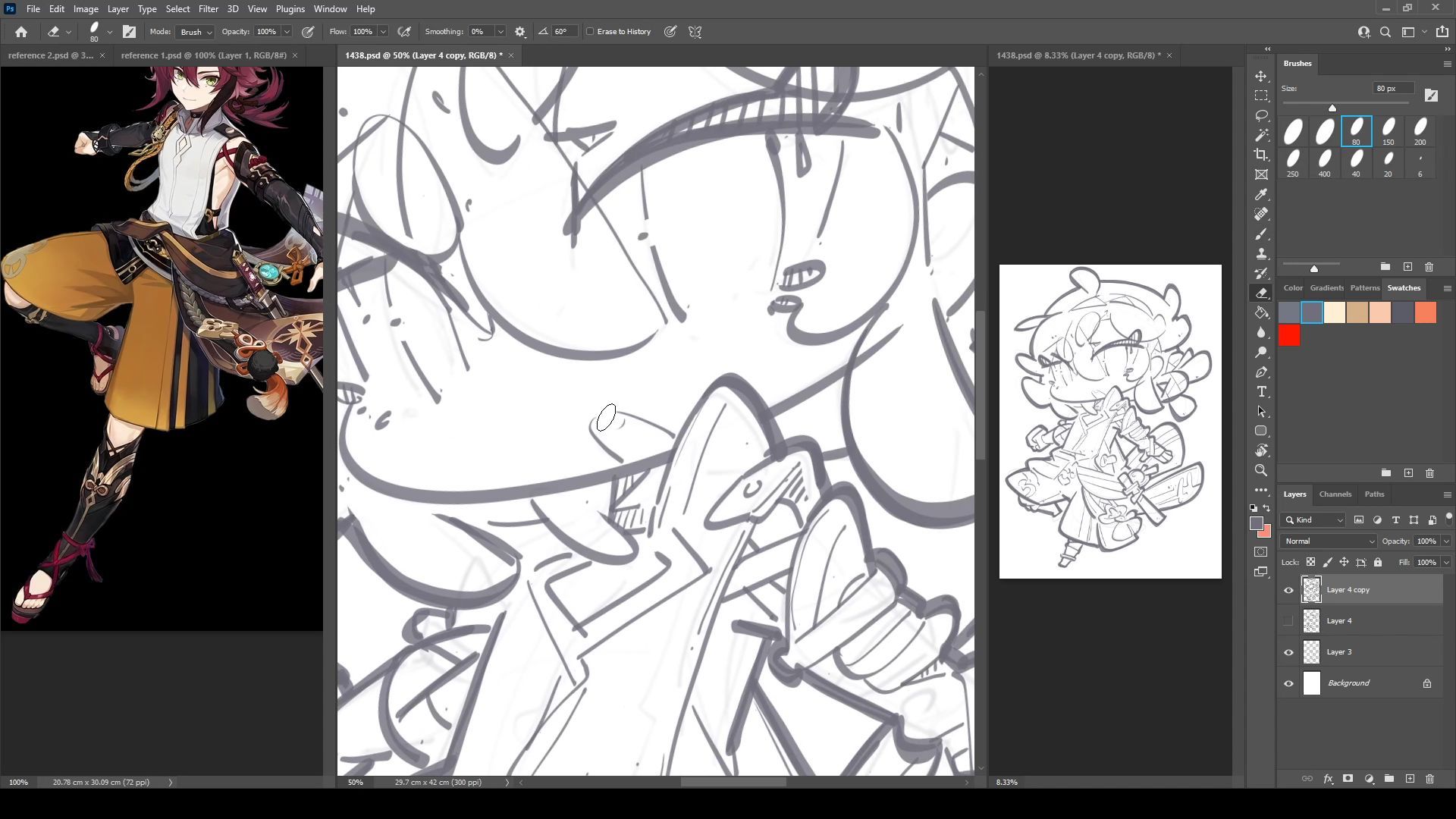This screenshot has width=1456, height=819.
Task: Toggle pressure for opacity button
Action: pyautogui.click(x=308, y=32)
